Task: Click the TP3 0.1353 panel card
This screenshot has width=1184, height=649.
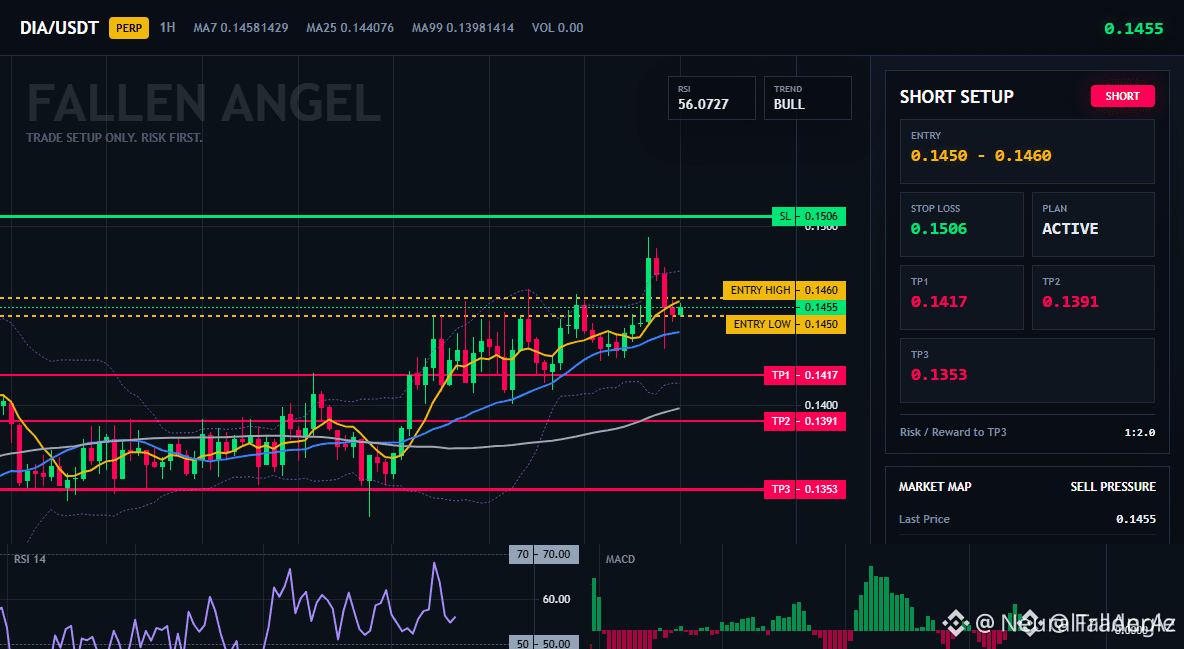Action: 1027,370
